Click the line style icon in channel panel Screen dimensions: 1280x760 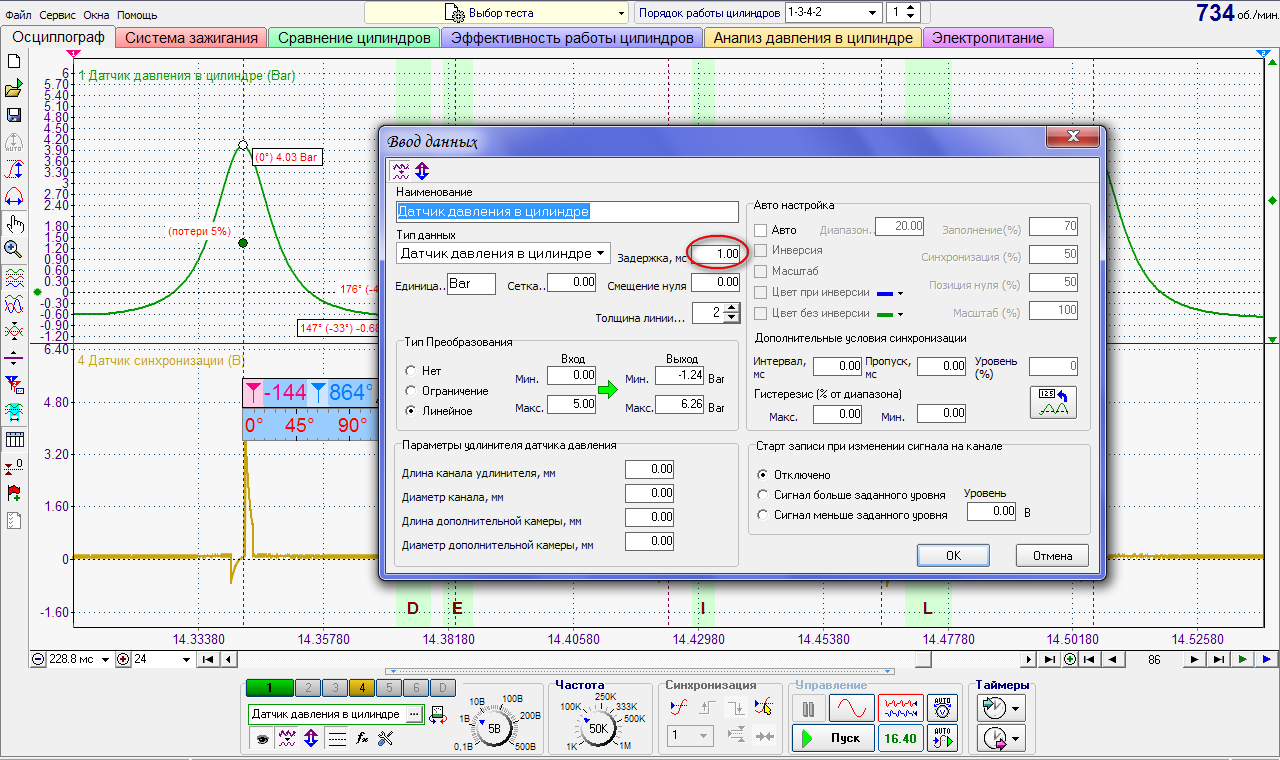tap(337, 739)
